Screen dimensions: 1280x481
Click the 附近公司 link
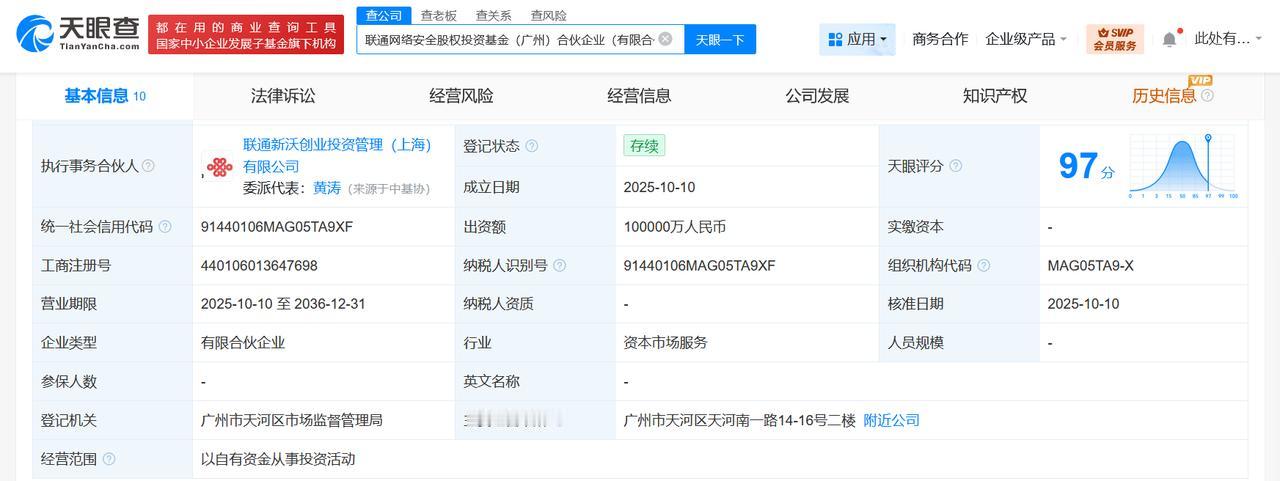[x=891, y=420]
